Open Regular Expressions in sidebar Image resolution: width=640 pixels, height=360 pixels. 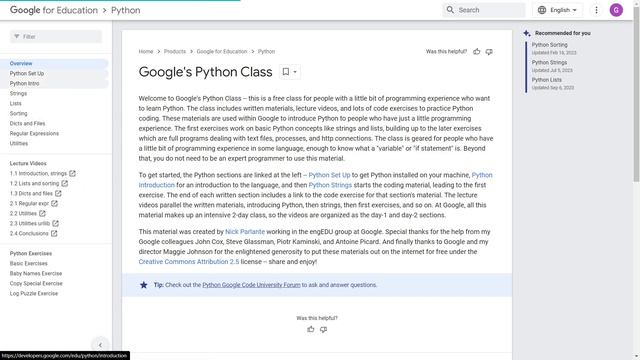tap(34, 133)
